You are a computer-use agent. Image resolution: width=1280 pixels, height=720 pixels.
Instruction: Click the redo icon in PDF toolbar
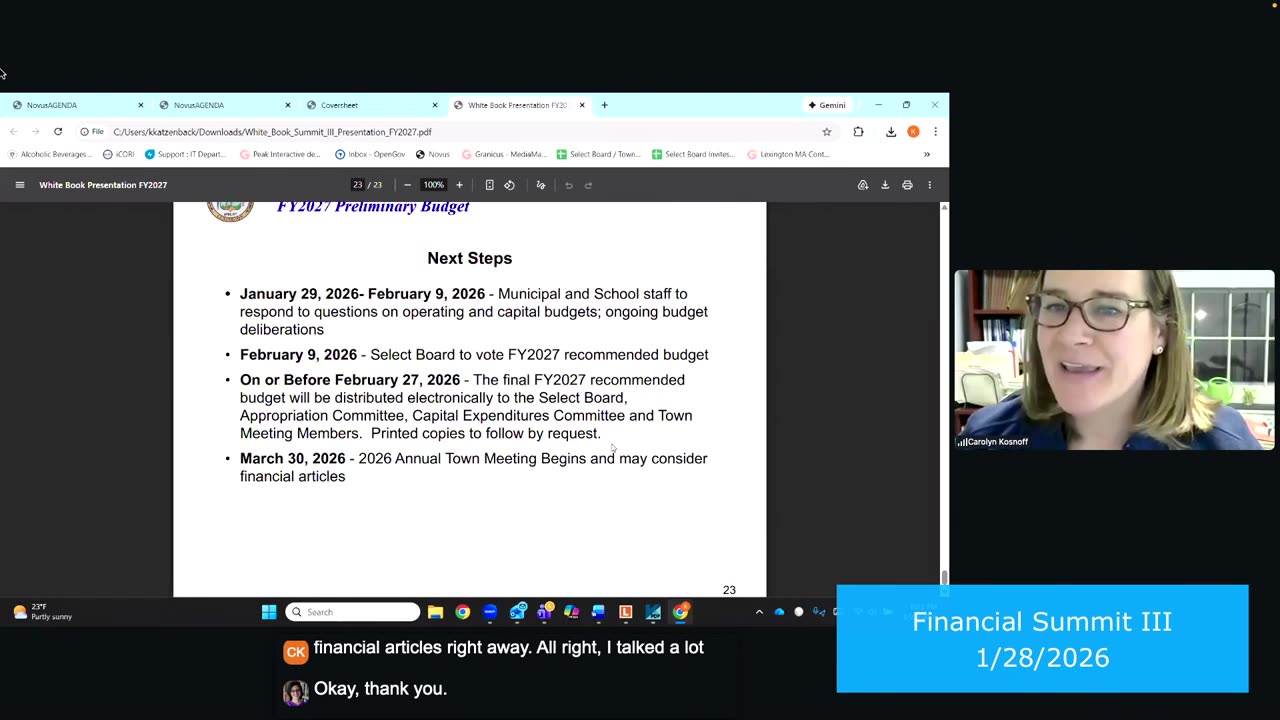click(588, 185)
